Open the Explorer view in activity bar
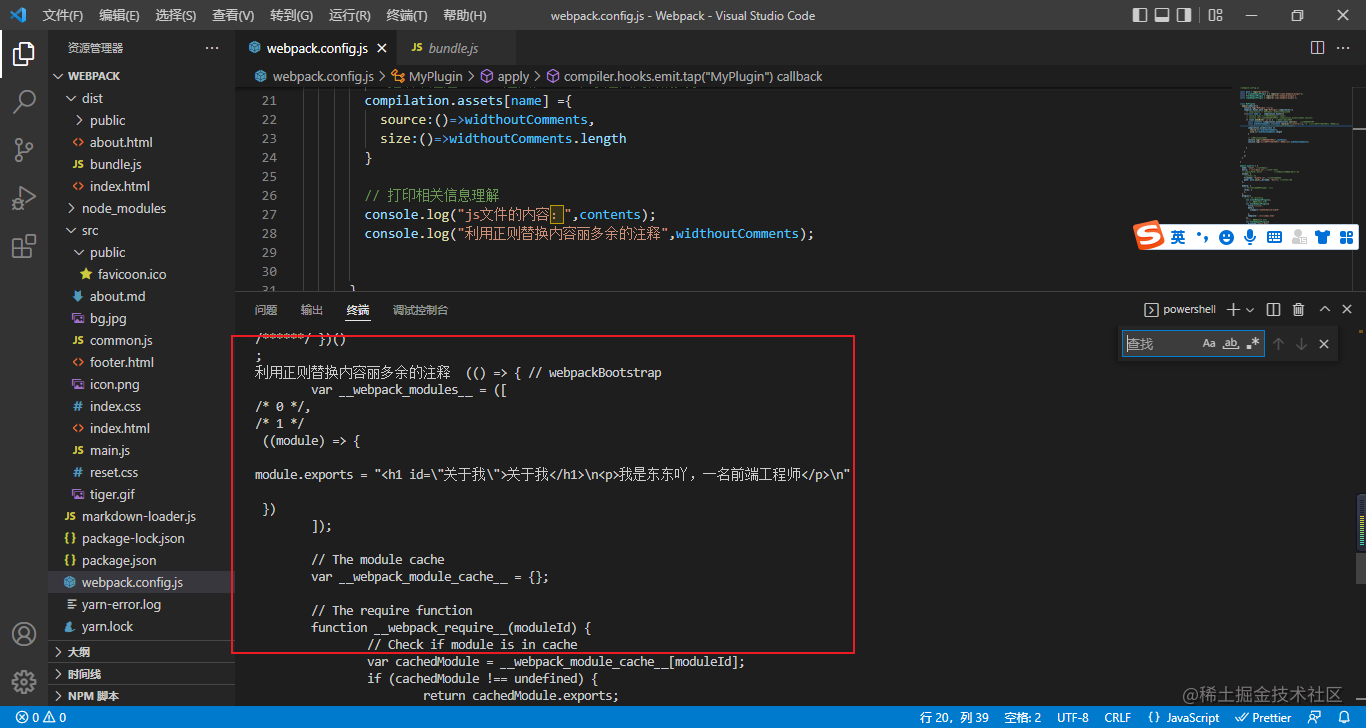This screenshot has height=728, width=1366. (24, 54)
